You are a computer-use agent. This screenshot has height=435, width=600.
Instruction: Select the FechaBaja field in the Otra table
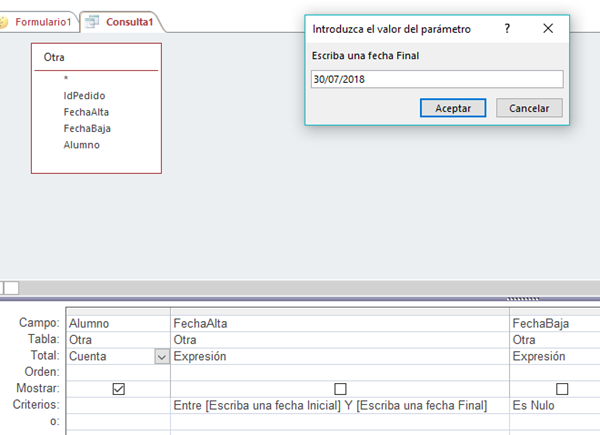[87, 129]
